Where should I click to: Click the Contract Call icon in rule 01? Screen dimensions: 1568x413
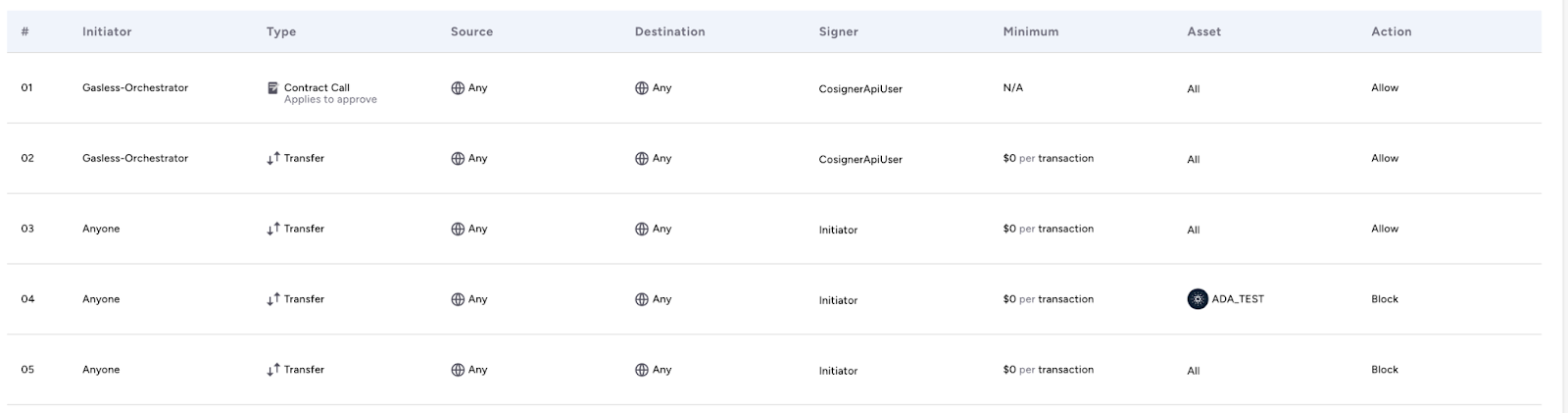(272, 88)
